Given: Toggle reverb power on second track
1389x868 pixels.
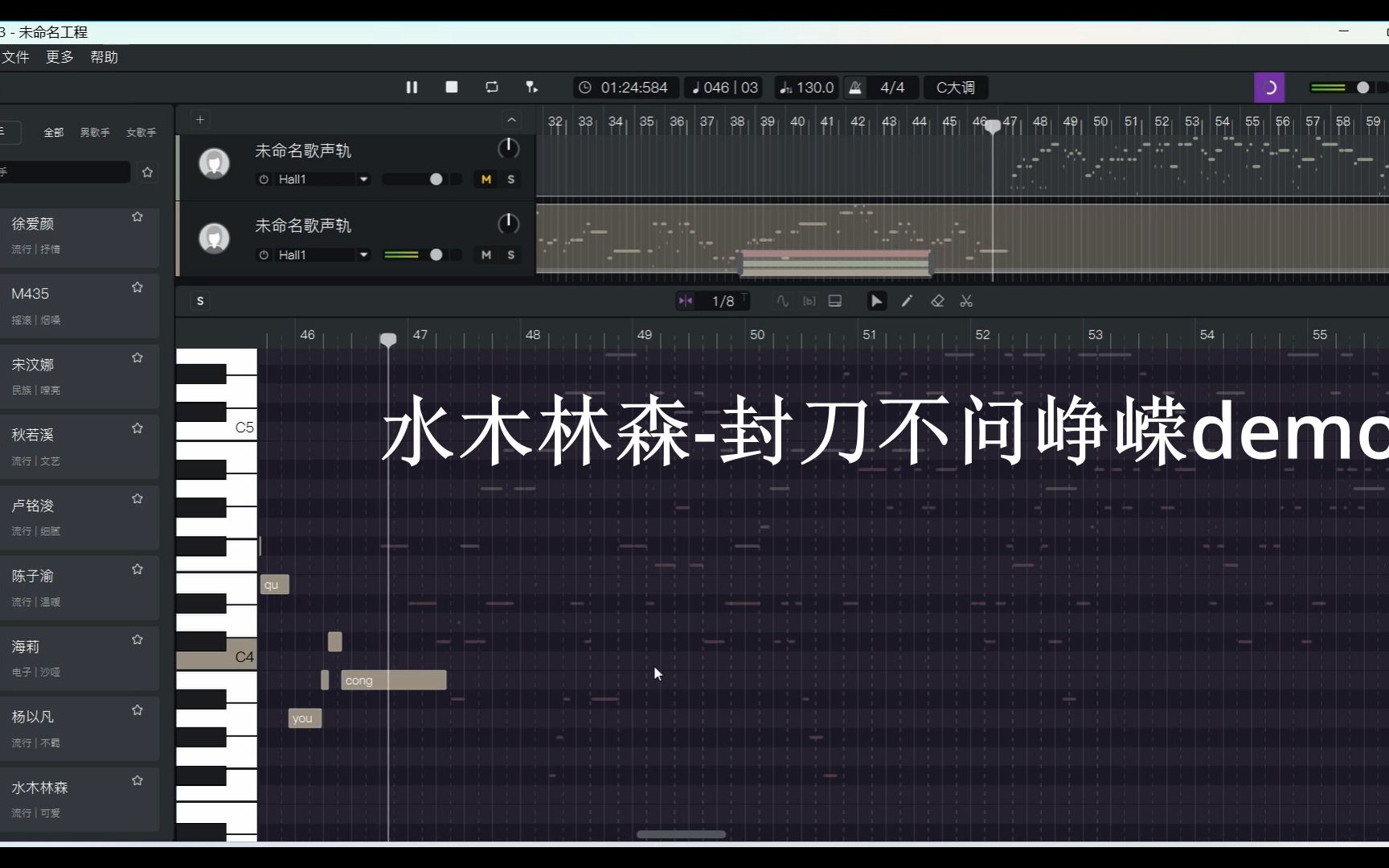Looking at the screenshot, I should 264,255.
